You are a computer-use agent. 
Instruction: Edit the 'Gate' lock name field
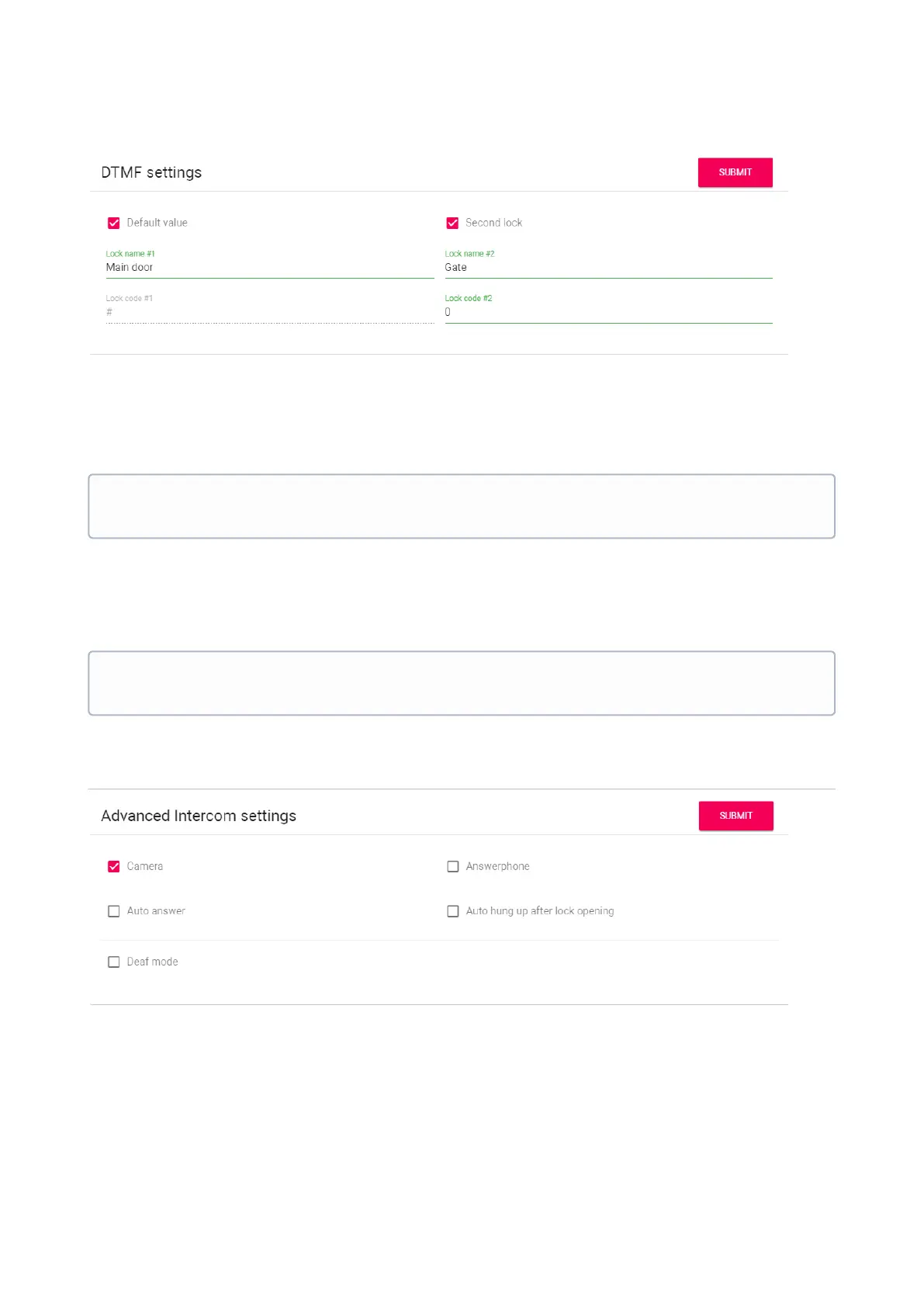[x=608, y=268]
